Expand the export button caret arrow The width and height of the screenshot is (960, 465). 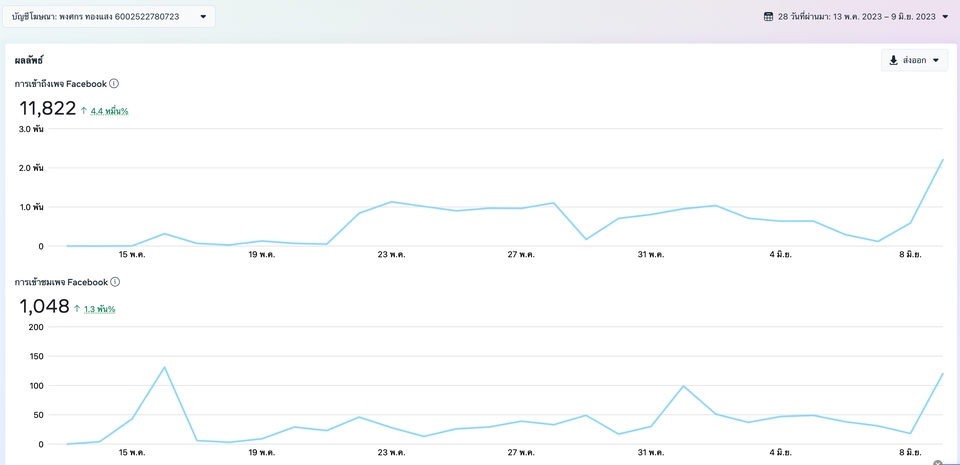936,61
